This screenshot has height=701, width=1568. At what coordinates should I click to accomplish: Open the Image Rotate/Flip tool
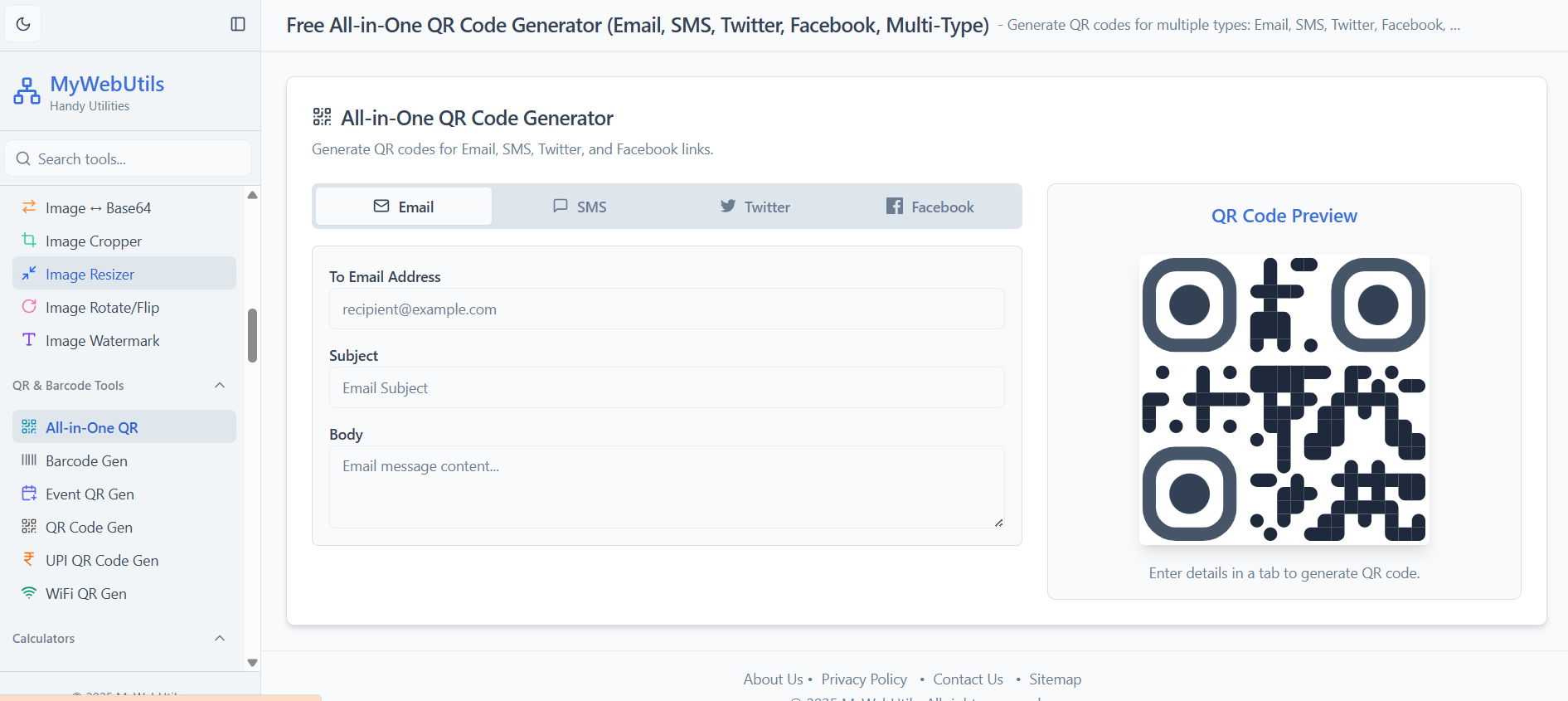click(102, 308)
